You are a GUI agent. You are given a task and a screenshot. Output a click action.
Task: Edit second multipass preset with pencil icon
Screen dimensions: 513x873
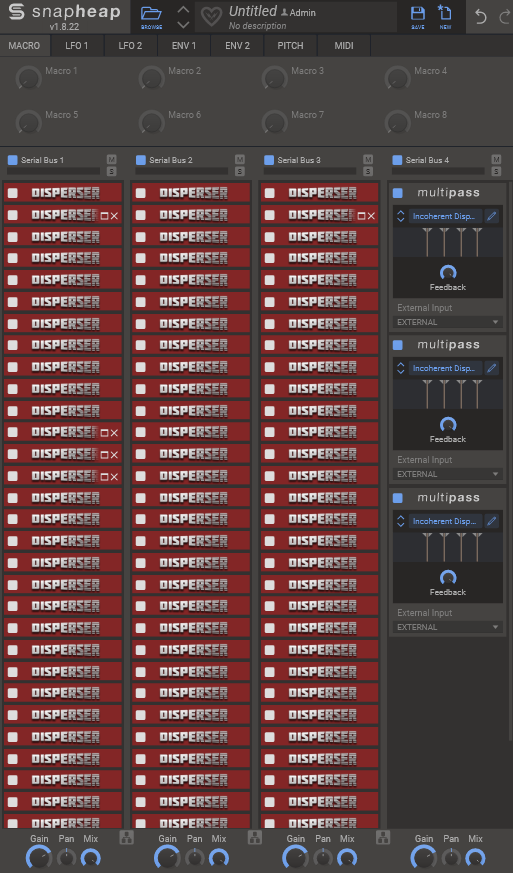(x=491, y=368)
